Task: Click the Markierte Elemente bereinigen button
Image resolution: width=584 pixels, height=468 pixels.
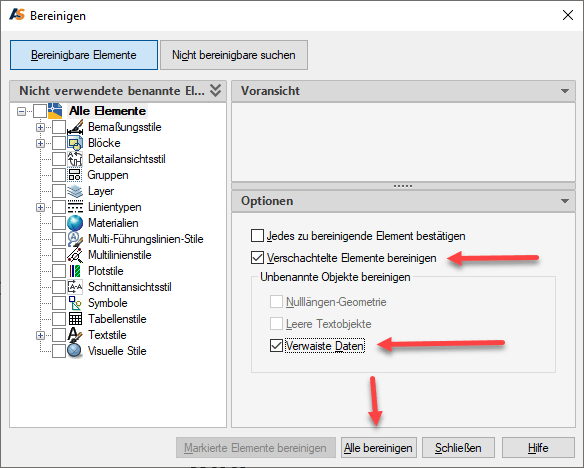Action: coord(256,448)
